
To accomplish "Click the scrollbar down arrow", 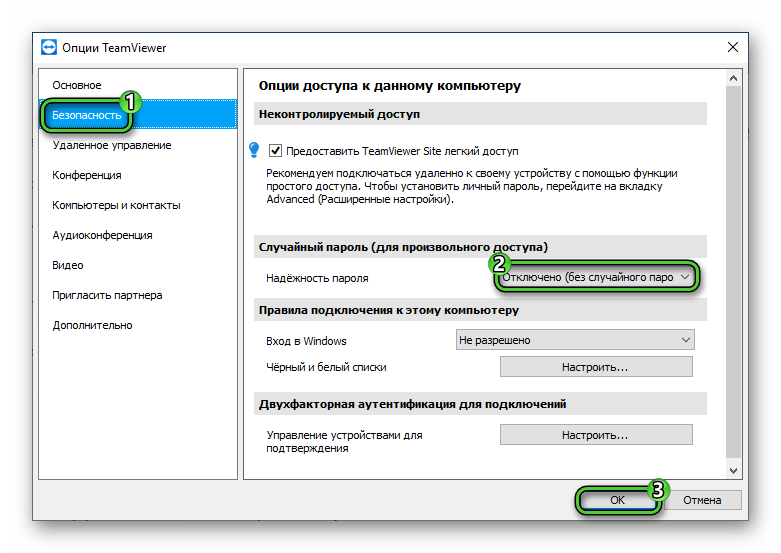I will tap(733, 470).
